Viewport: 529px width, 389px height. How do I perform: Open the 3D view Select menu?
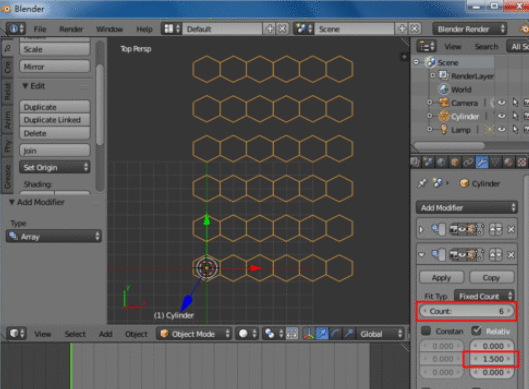coord(75,334)
